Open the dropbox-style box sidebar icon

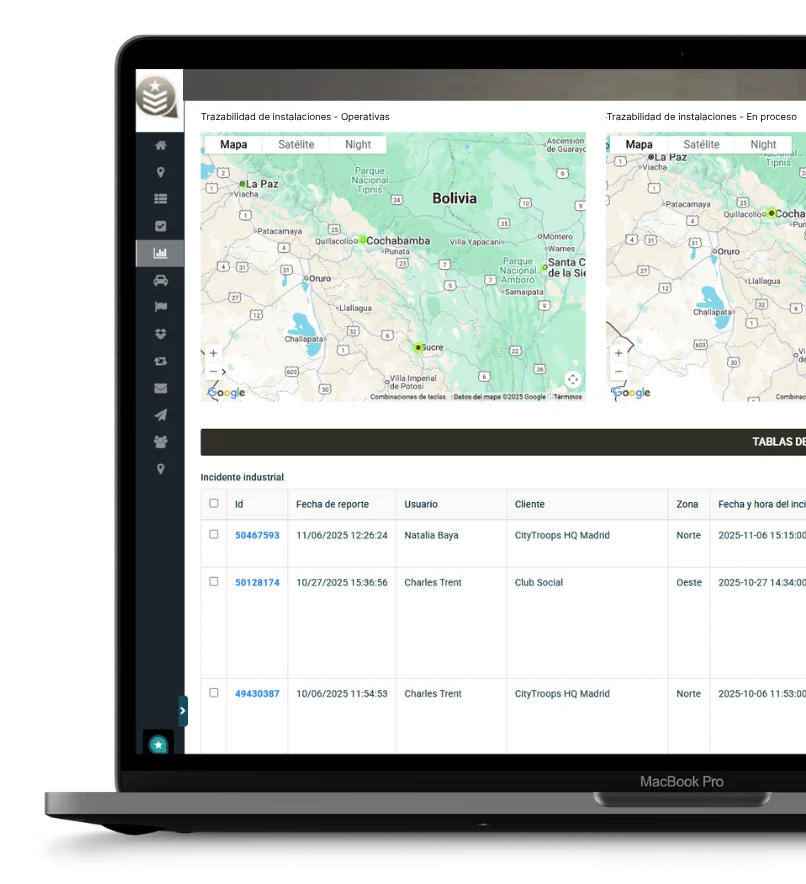(x=161, y=334)
